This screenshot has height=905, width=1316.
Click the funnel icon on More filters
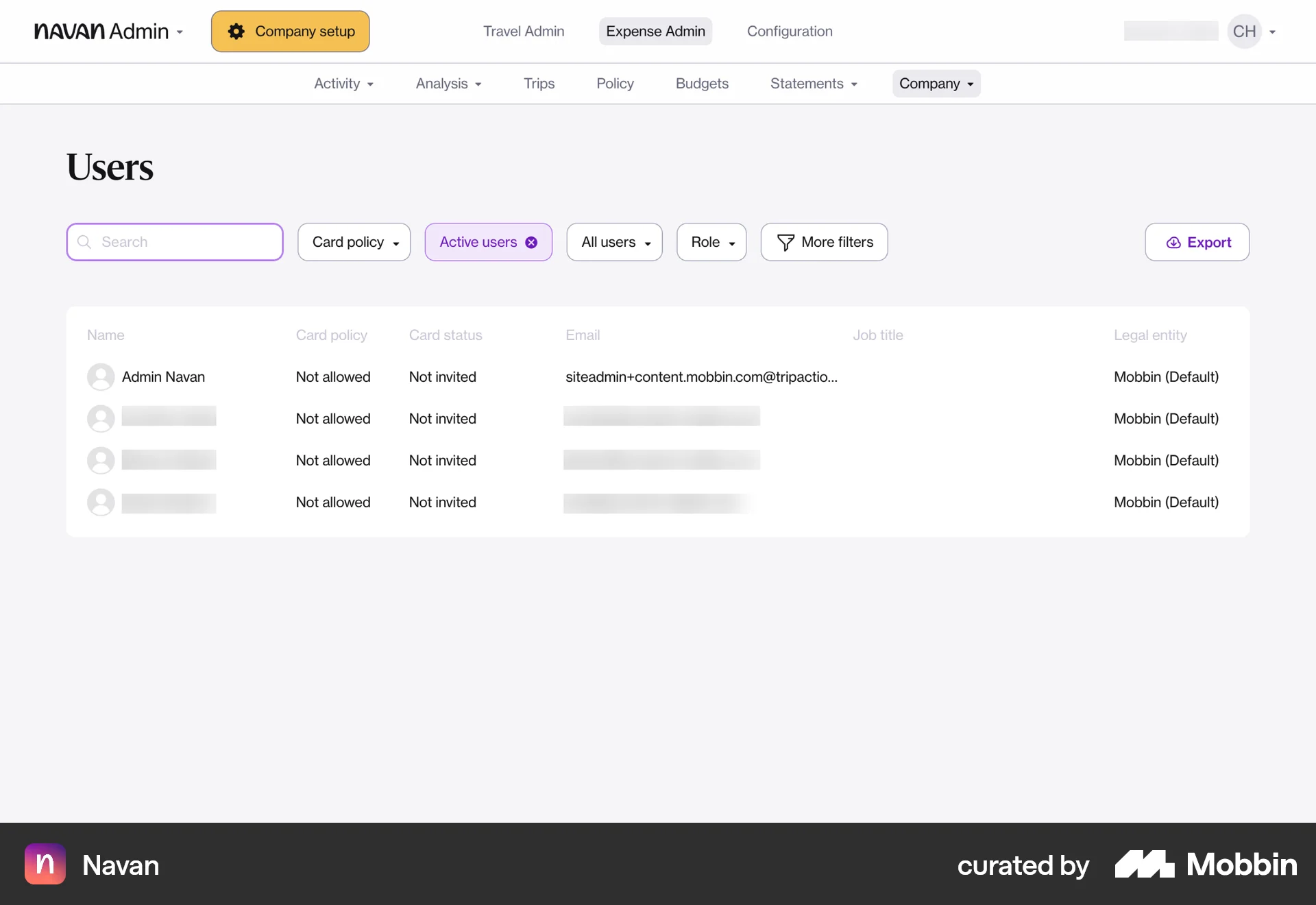[785, 242]
